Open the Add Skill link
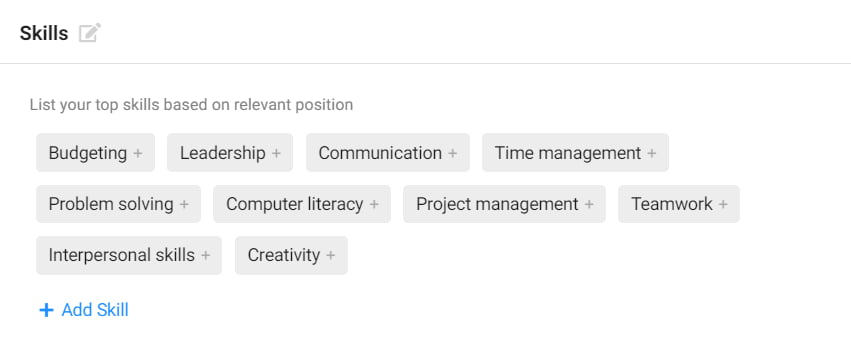This screenshot has width=851, height=360. point(84,310)
